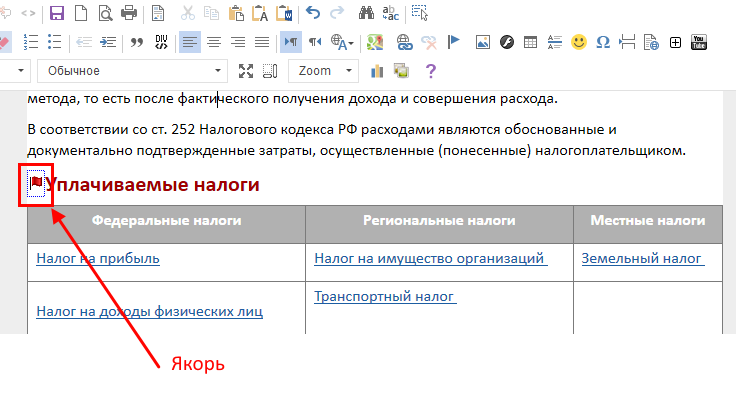Insert an IFrame
Viewport: 736px width, 400px height.
651,42
